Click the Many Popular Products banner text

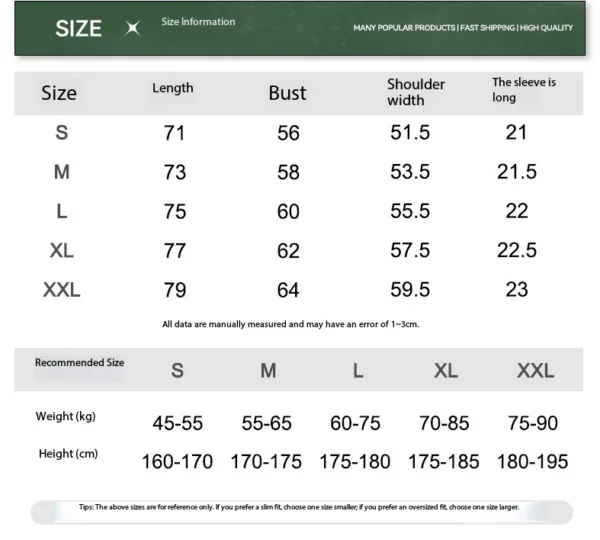pyautogui.click(x=463, y=28)
